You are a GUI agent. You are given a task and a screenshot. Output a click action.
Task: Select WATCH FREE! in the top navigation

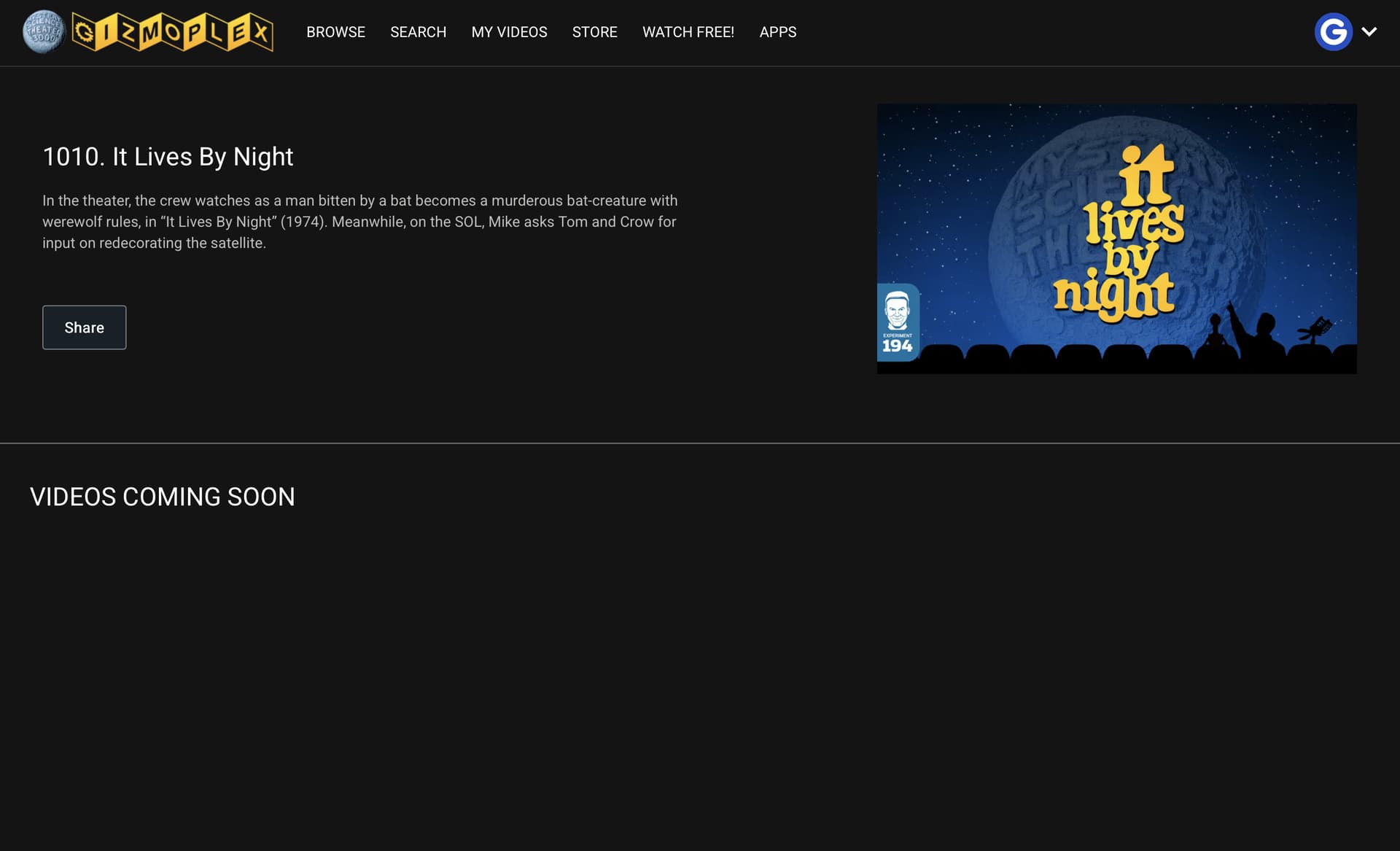[688, 32]
